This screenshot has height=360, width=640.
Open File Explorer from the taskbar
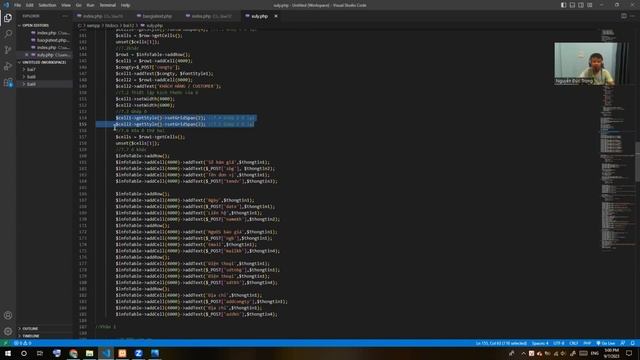click(x=89, y=353)
